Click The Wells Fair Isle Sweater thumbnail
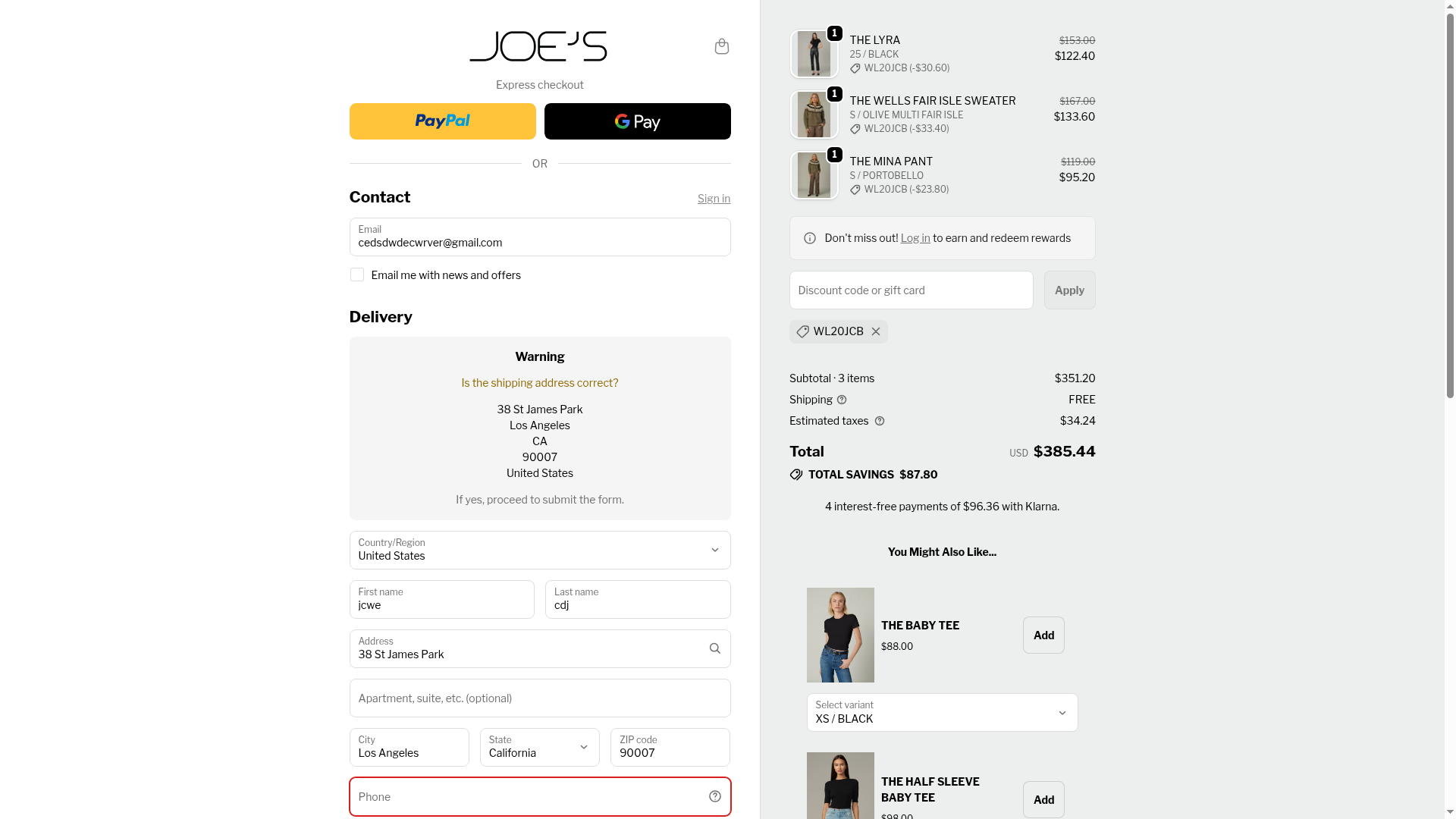Screen dimensions: 1456x819 point(814,115)
